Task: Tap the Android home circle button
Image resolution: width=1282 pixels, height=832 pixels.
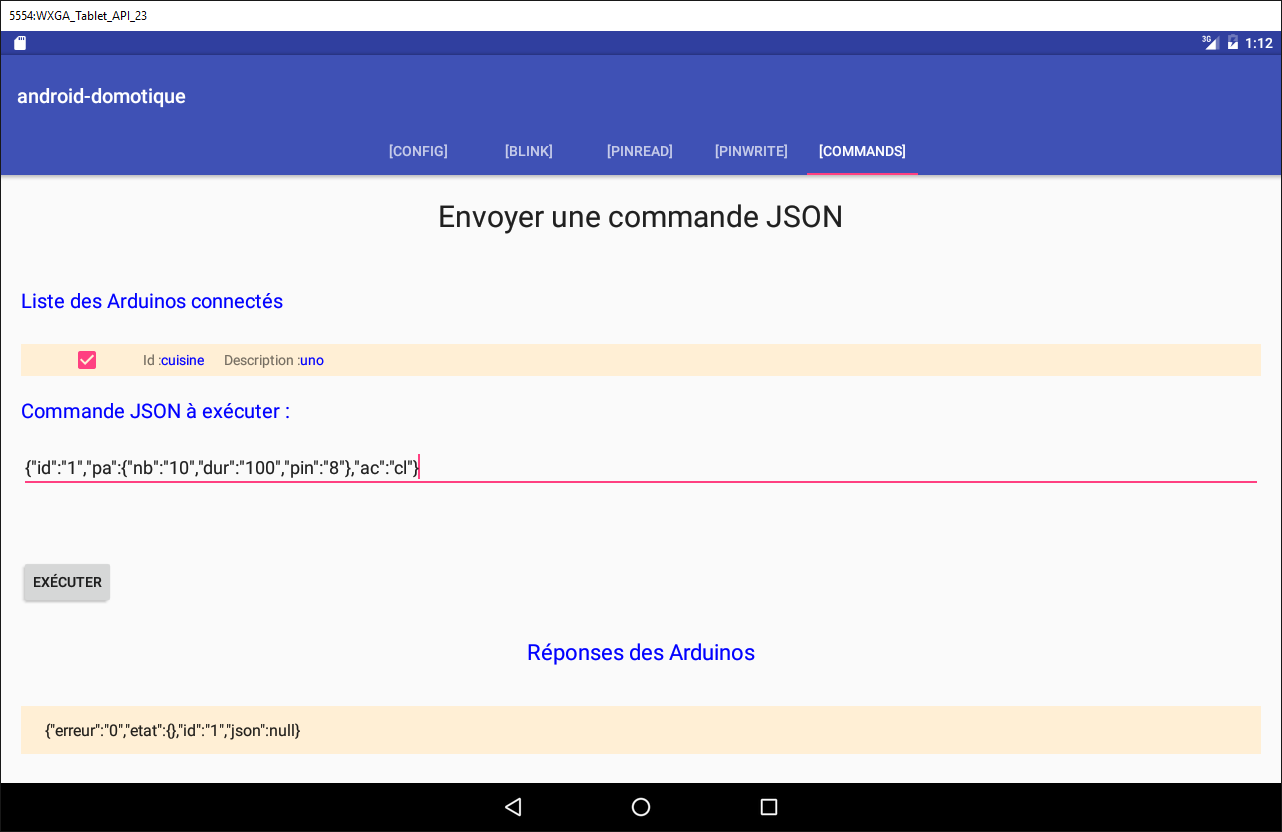Action: 641,807
